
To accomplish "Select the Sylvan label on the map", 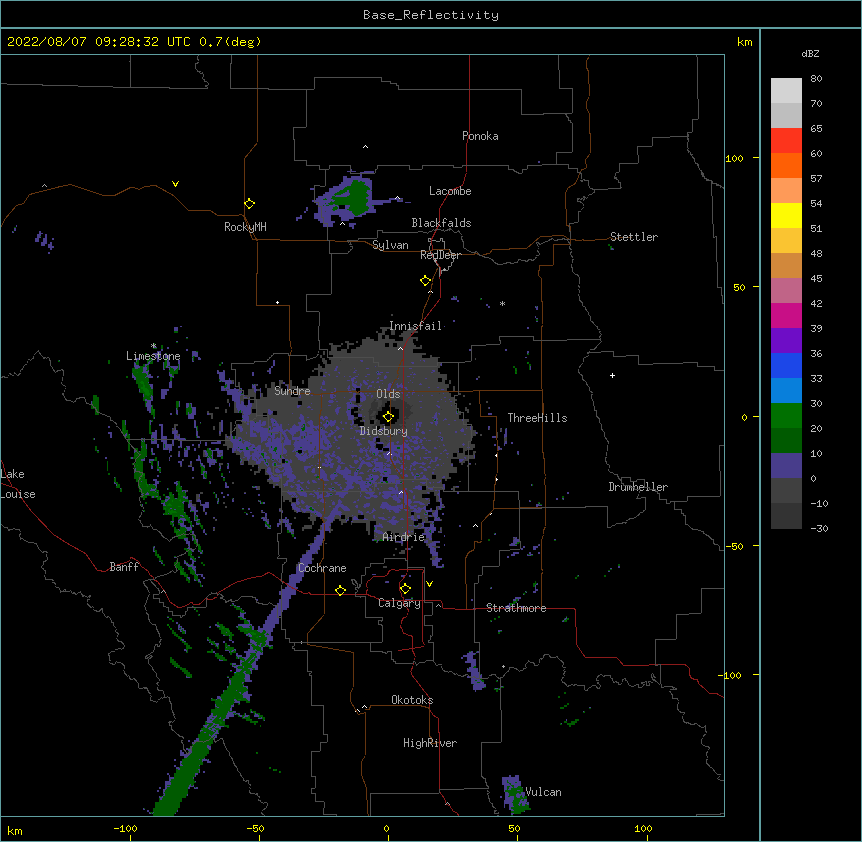I will coord(390,245).
